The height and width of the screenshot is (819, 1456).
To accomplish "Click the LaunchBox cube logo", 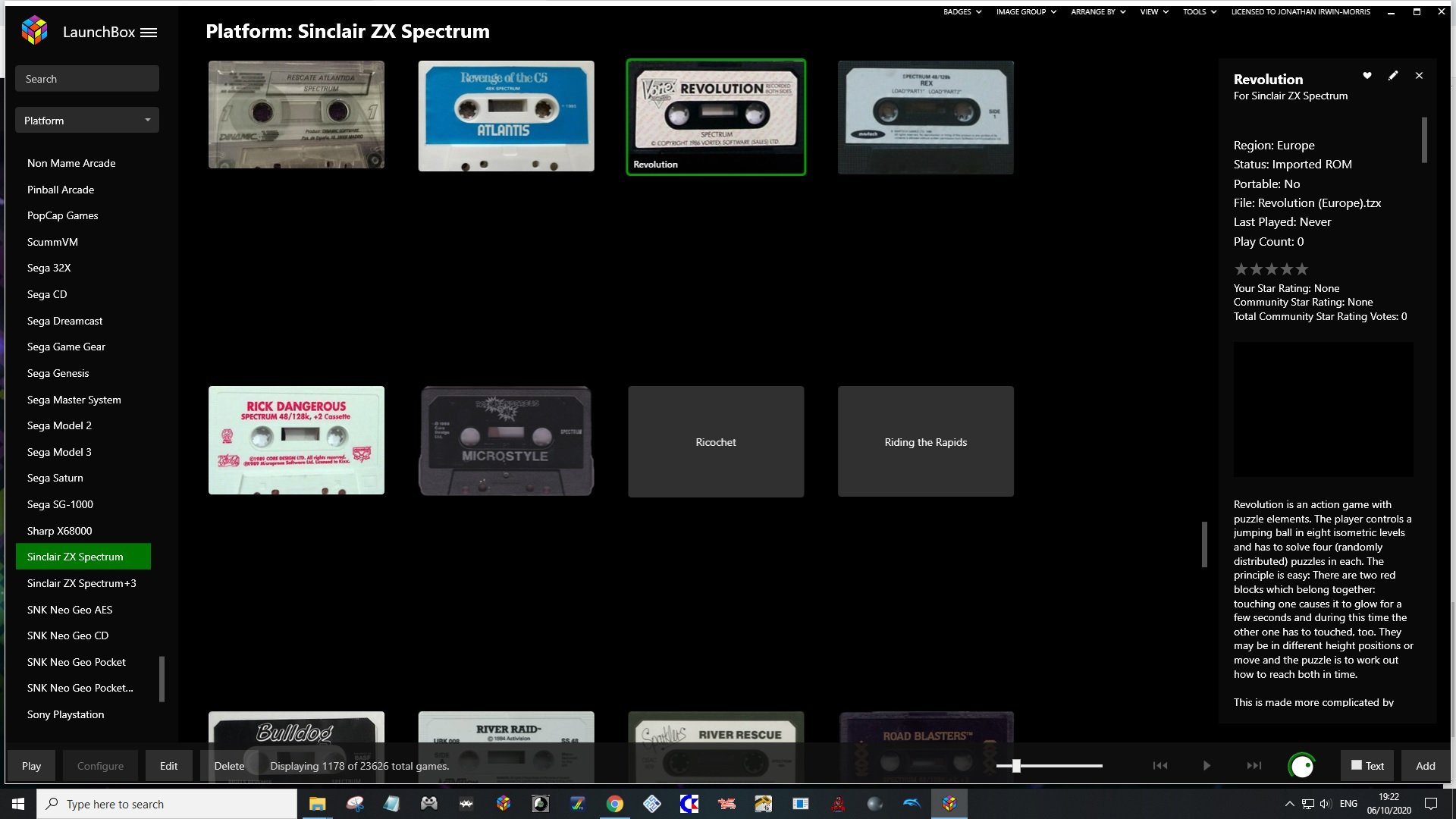I will tap(35, 30).
